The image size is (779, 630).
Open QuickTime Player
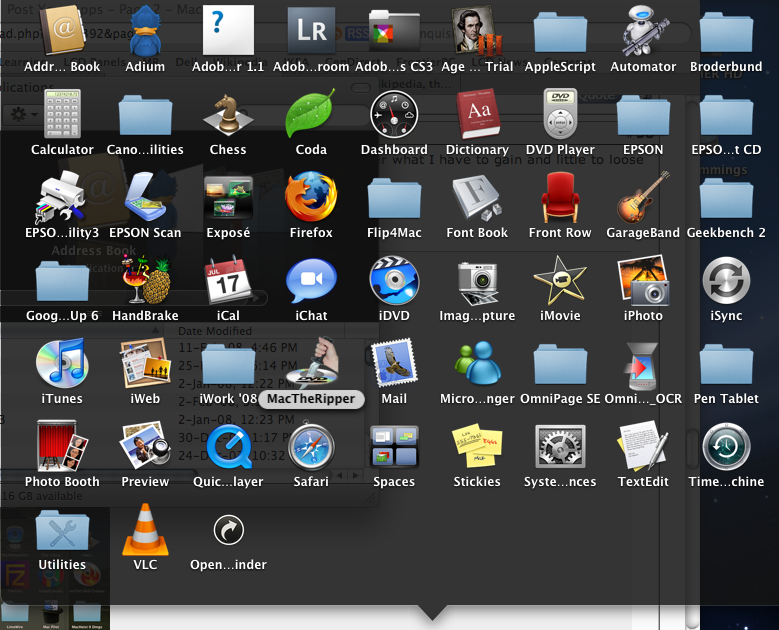coord(228,446)
